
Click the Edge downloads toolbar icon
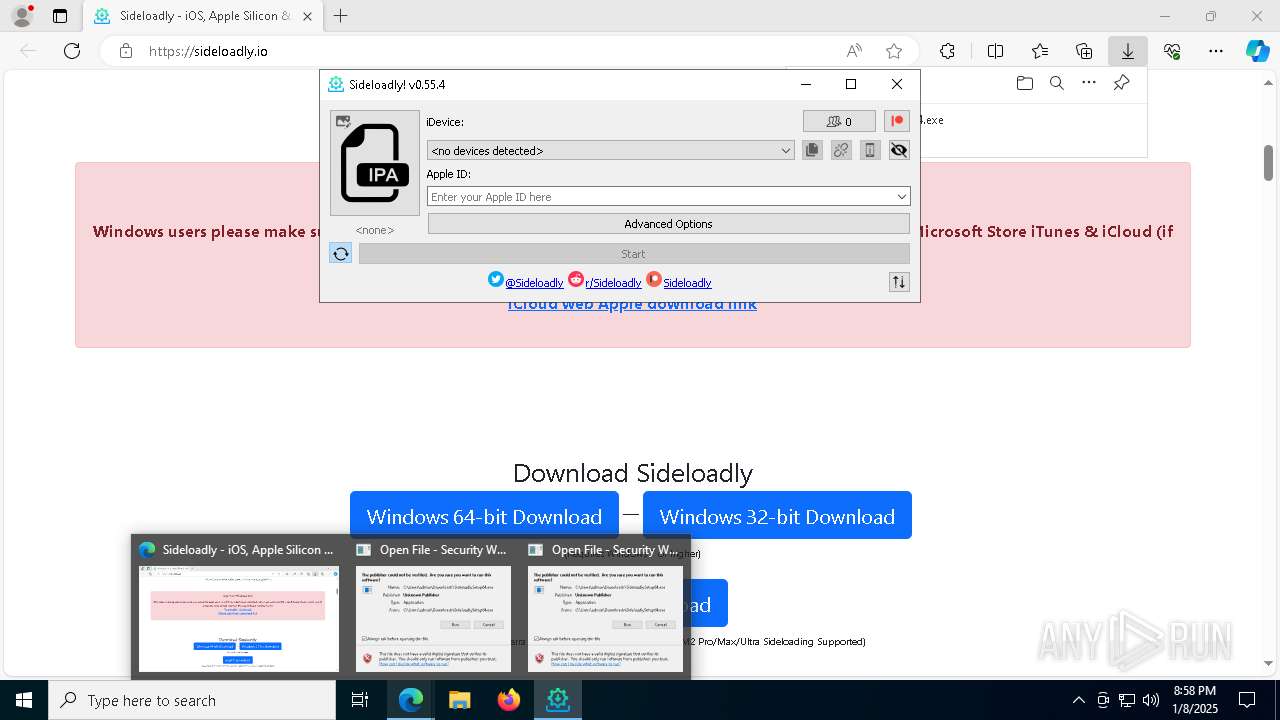tap(1127, 51)
